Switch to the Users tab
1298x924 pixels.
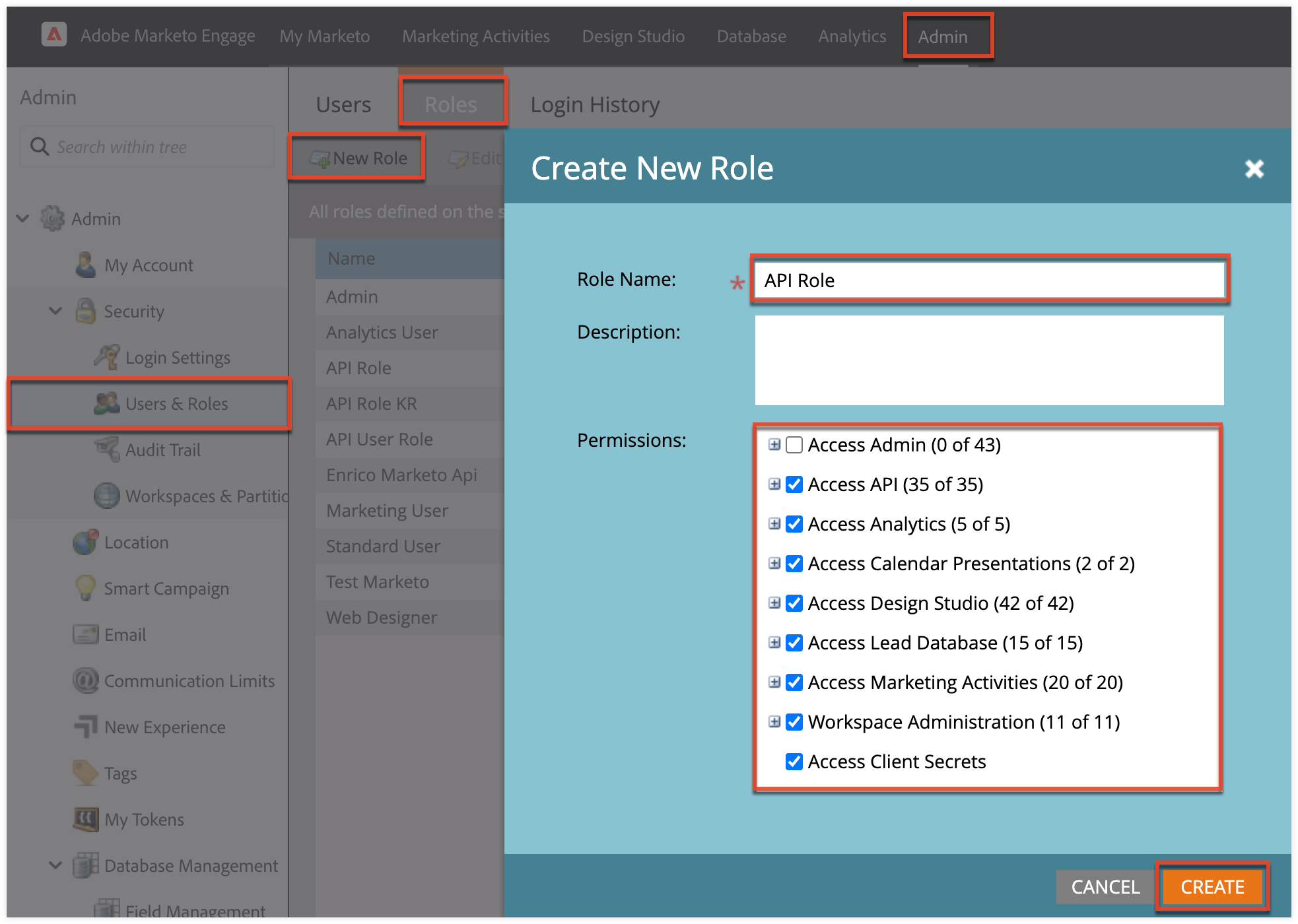click(x=343, y=104)
